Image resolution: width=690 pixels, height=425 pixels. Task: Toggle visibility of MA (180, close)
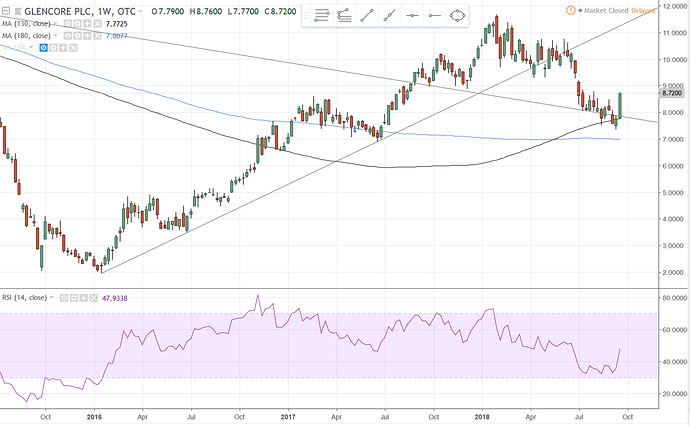pyautogui.click(x=66, y=34)
